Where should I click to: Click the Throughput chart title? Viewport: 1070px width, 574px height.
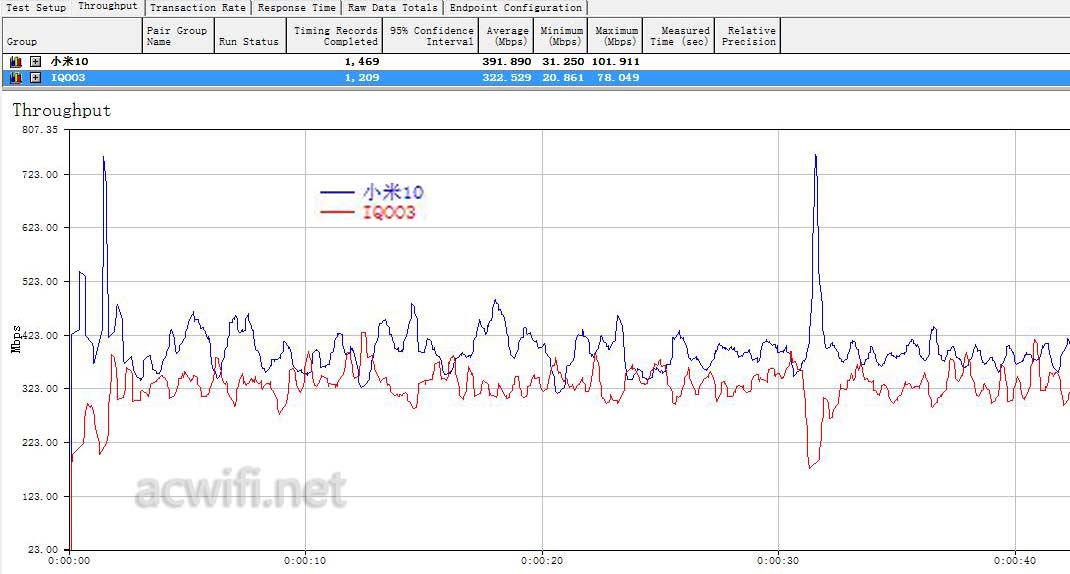[61, 111]
